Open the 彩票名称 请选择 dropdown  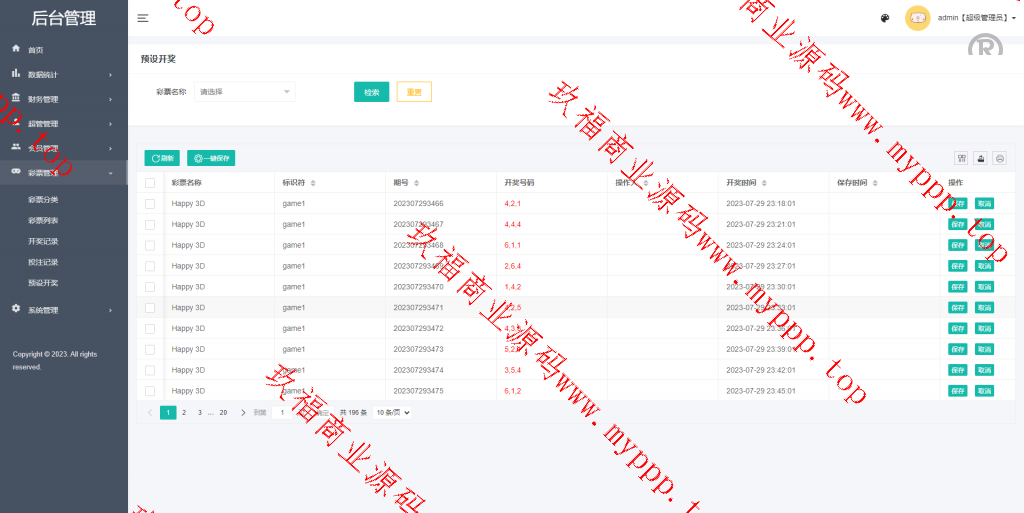pos(245,92)
